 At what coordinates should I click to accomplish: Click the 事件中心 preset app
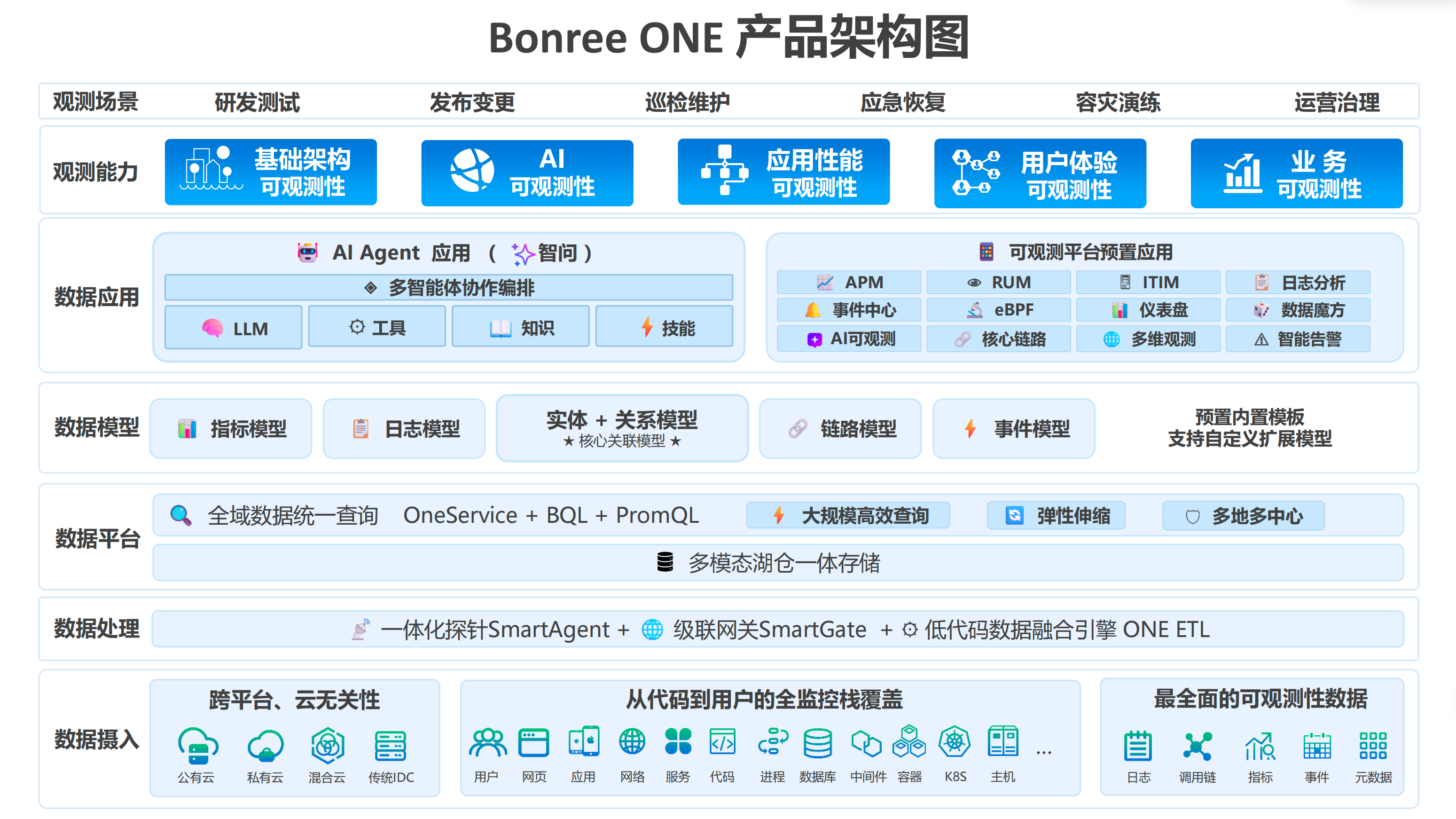(849, 309)
